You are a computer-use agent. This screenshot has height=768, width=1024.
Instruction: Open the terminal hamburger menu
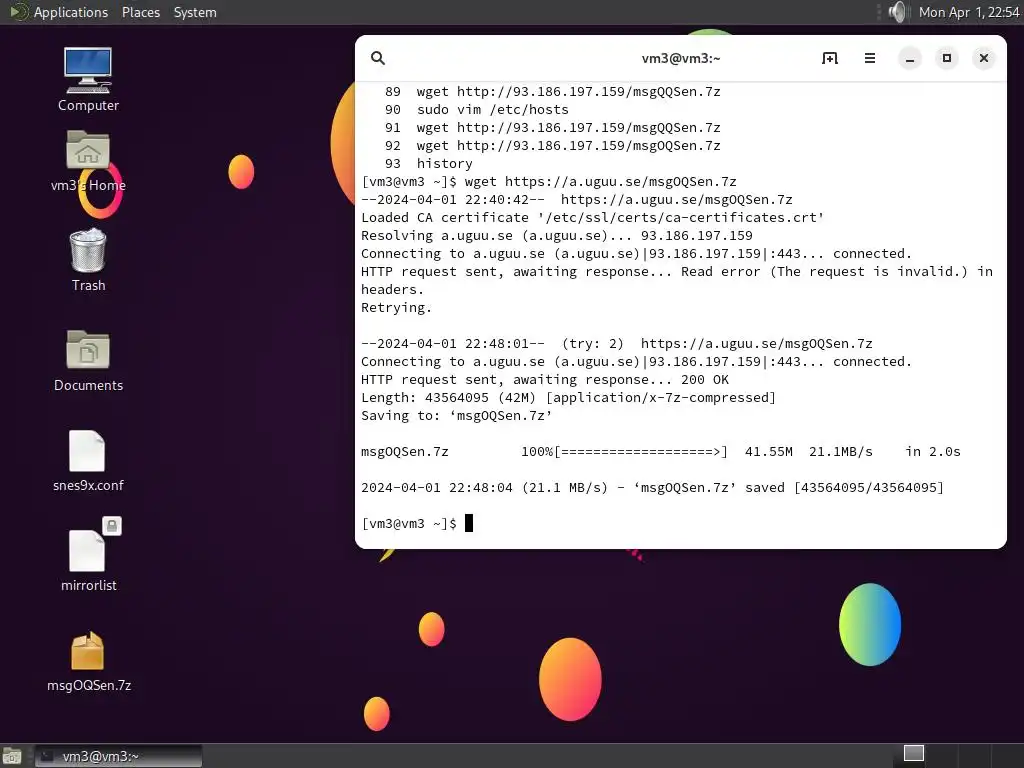coord(869,58)
